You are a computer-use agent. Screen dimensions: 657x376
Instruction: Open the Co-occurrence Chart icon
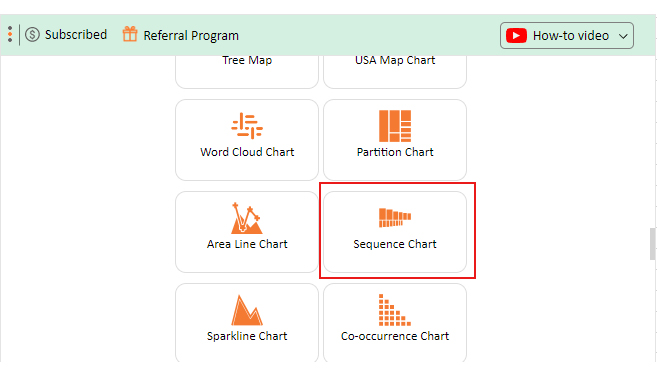coord(395,310)
